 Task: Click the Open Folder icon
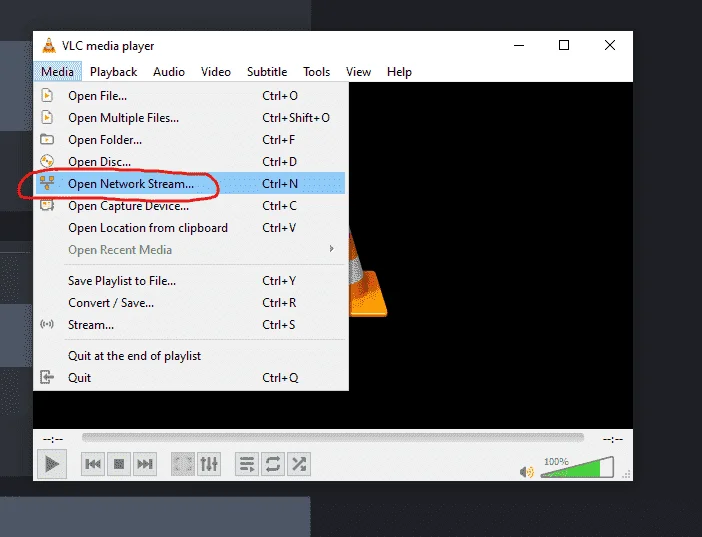[47, 139]
